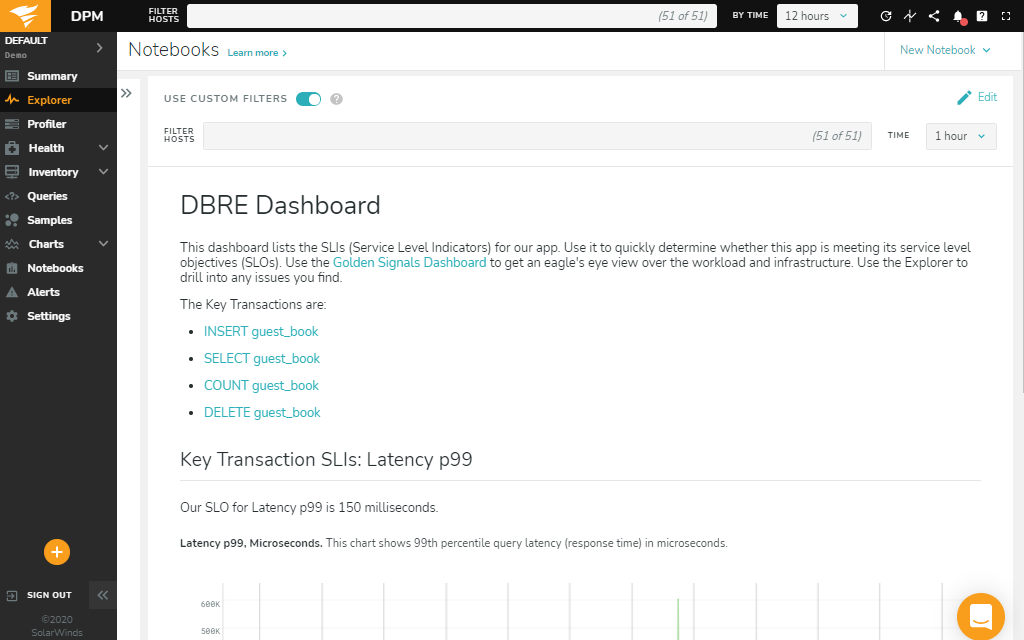Toggle Use Custom Filters switch
Viewport: 1024px width, 640px height.
(308, 99)
